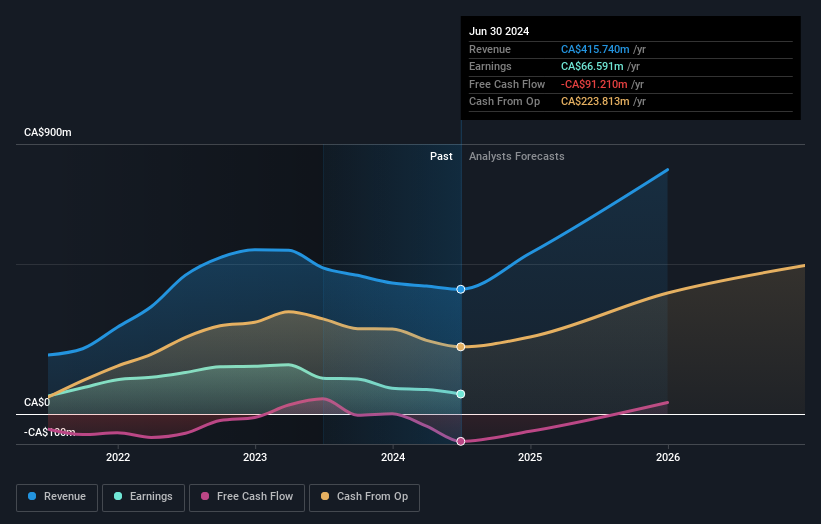Click the pink Free Cash Flow data point marker
Screen dimensions: 821x524
point(461,442)
